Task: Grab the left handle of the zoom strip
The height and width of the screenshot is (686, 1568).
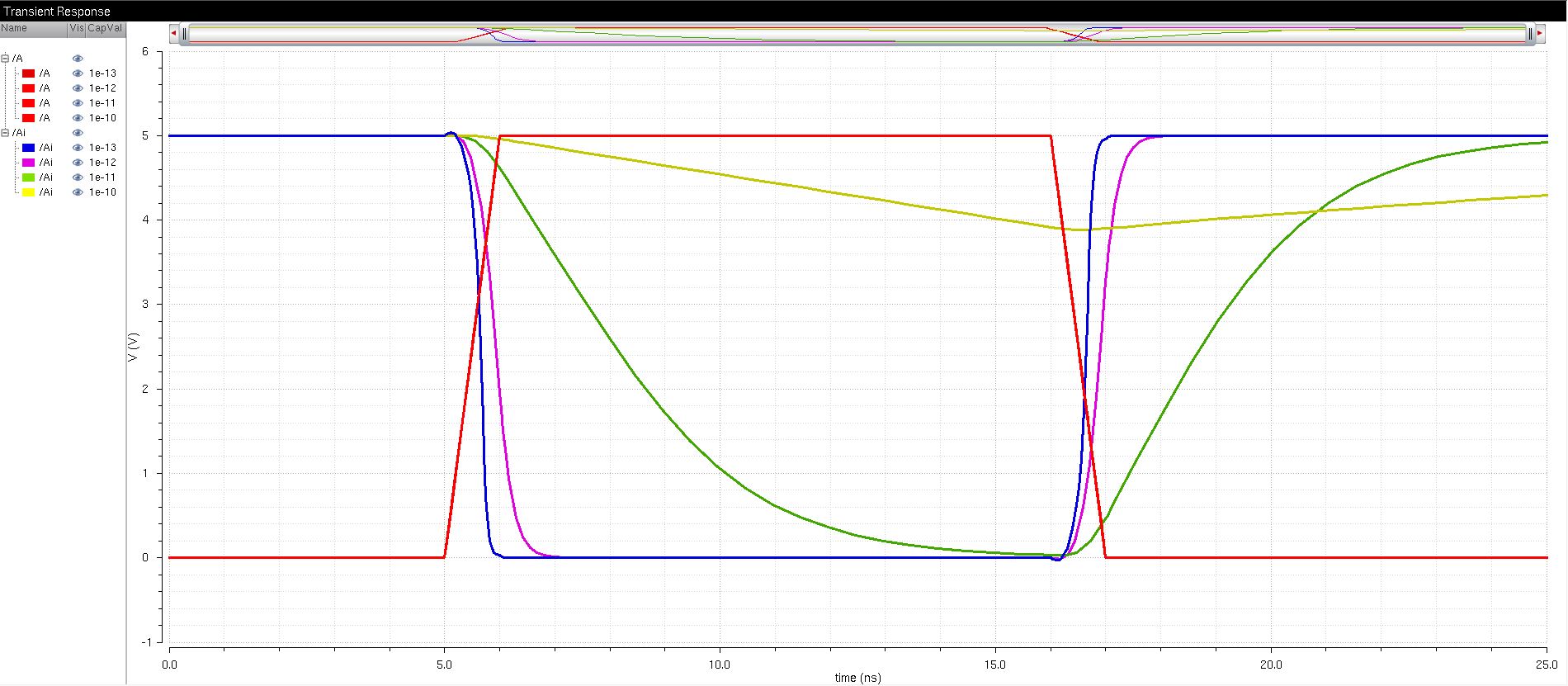Action: click(x=185, y=34)
